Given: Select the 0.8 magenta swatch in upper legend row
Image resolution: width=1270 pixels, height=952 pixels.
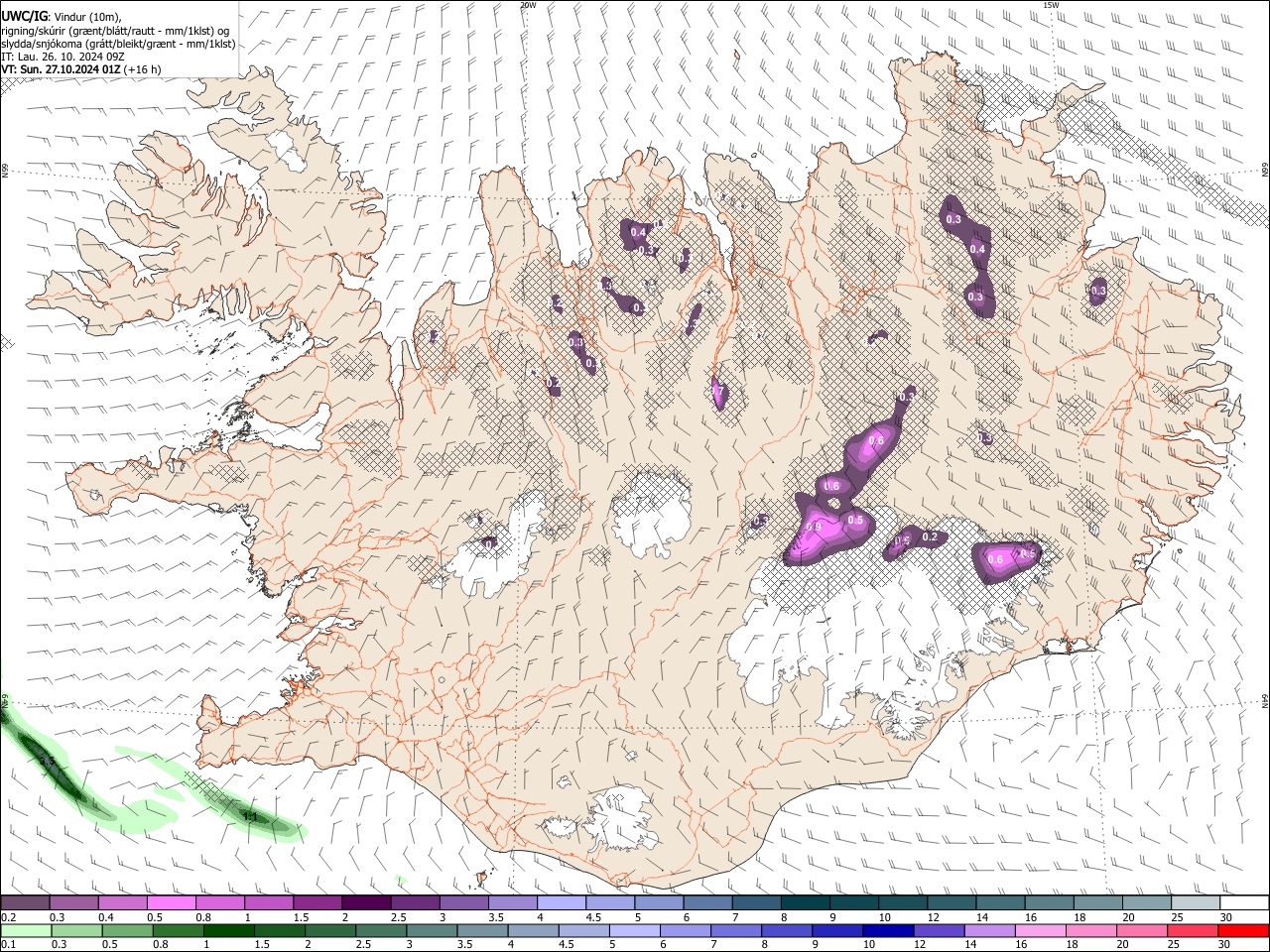Looking at the screenshot, I should tap(219, 903).
